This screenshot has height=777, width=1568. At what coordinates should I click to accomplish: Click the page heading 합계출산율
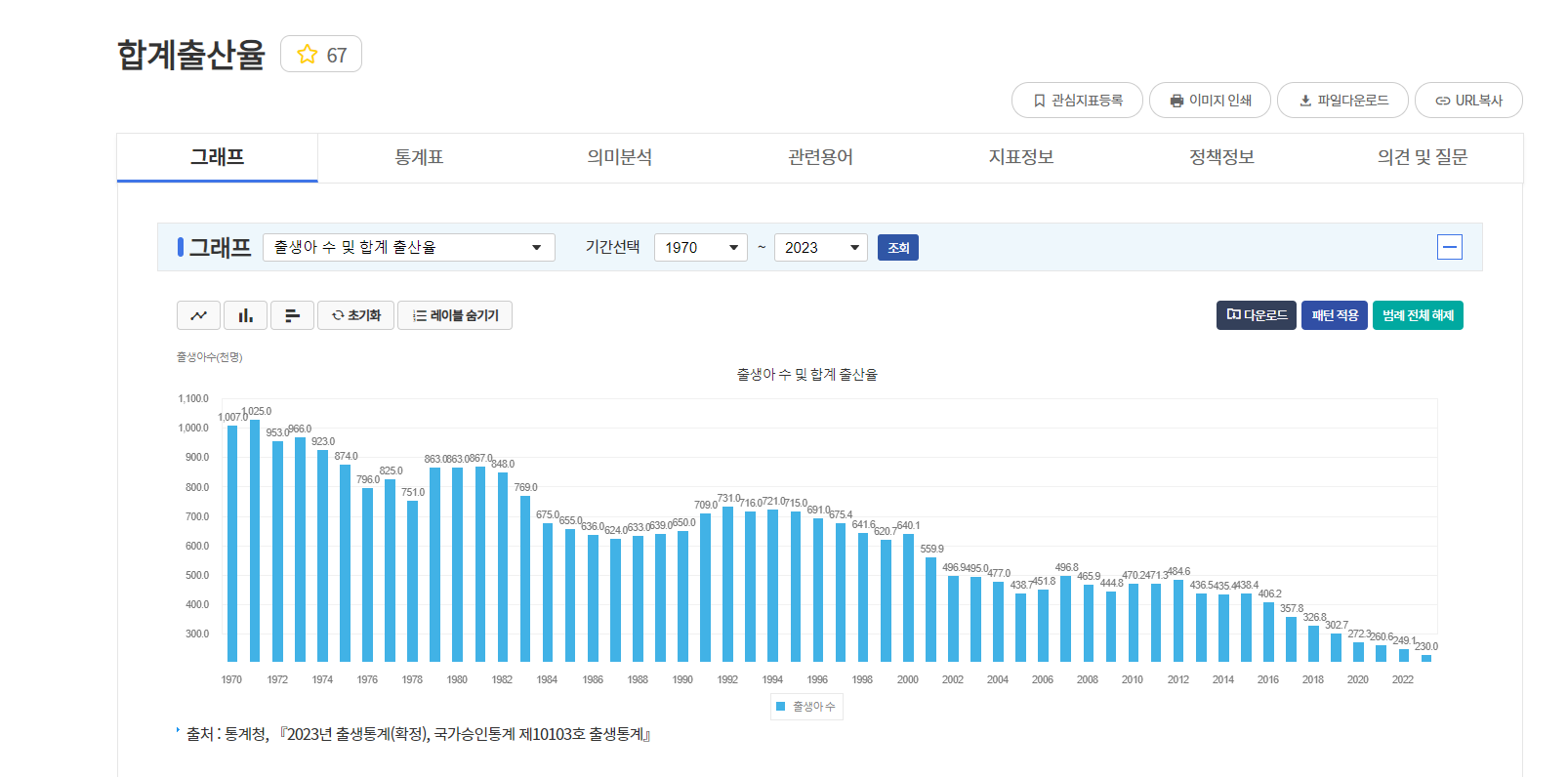point(191,55)
